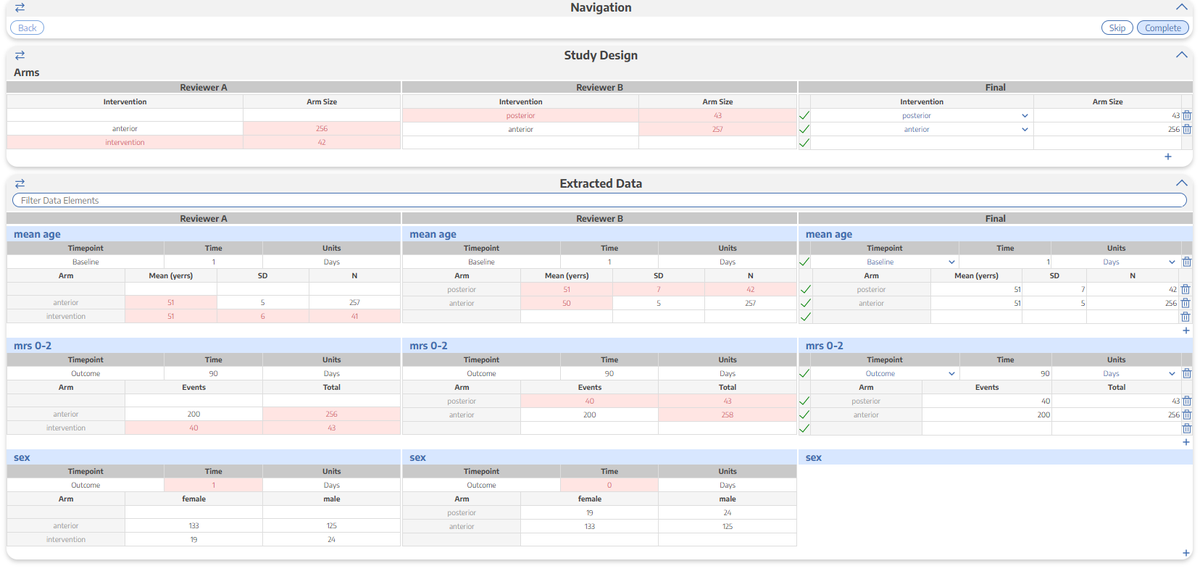Toggle checkmark for mrs 0-2 posterior row
Viewport: 1200px width, 587px height.
(805, 401)
